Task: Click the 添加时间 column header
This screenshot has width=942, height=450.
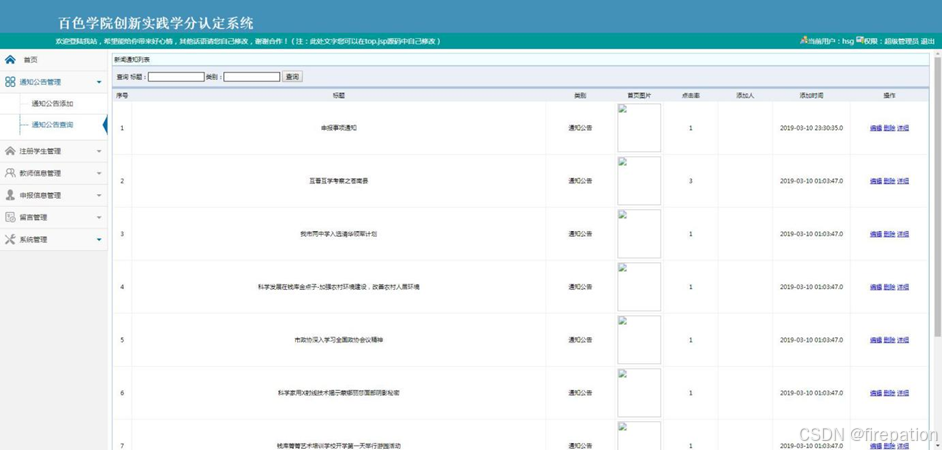Action: 811,96
